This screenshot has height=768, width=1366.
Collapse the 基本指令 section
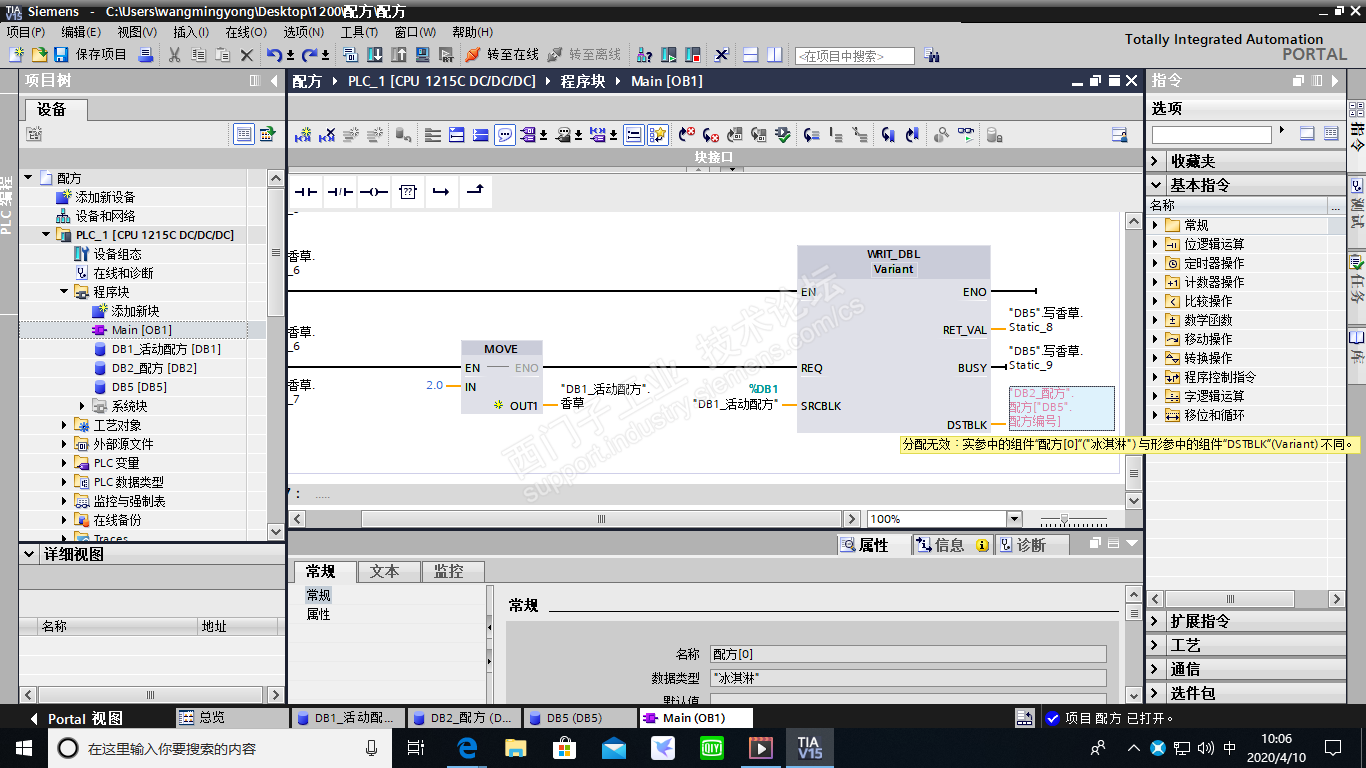pos(1156,185)
